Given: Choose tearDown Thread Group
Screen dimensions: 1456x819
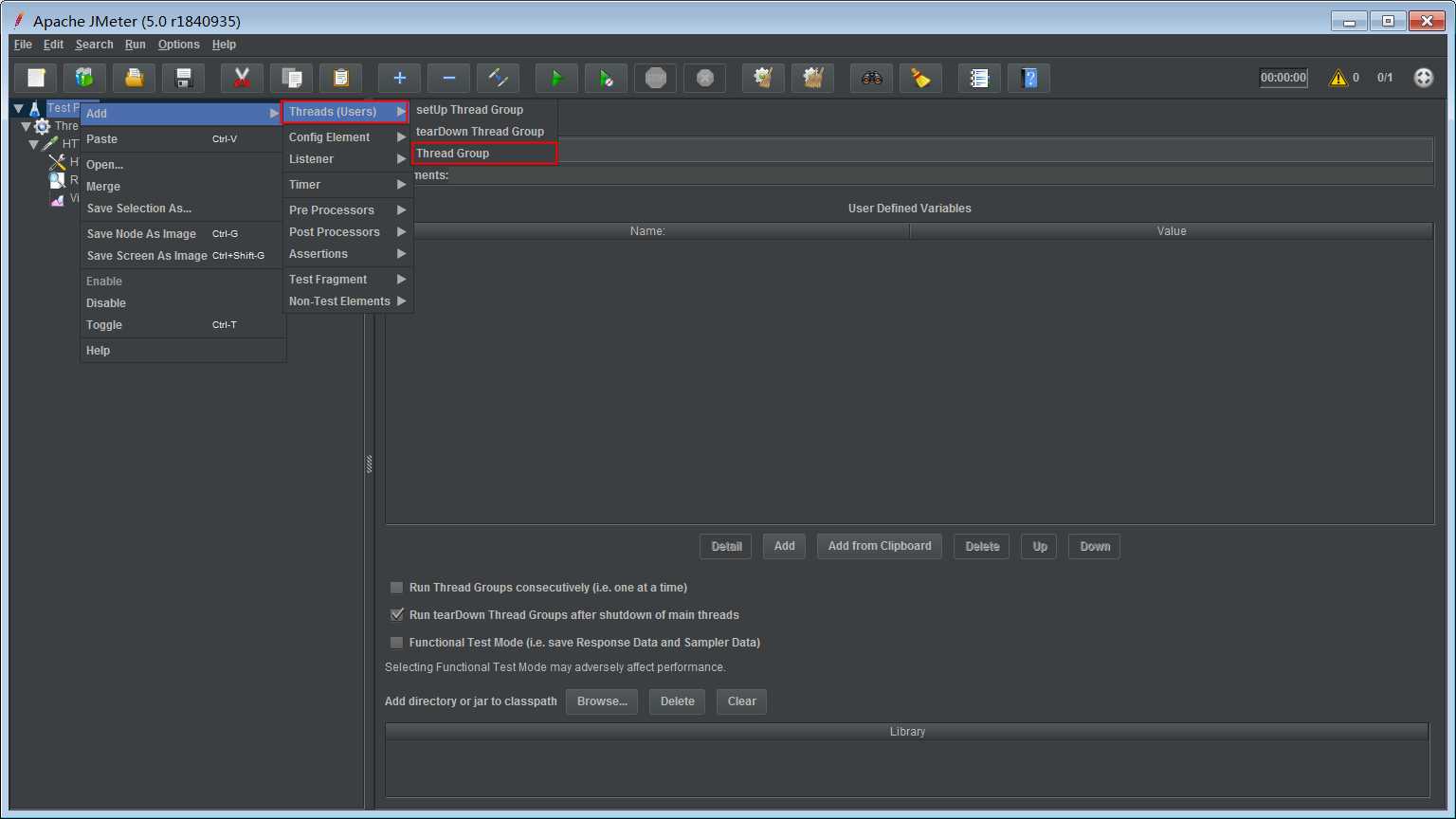Looking at the screenshot, I should pos(484,132).
